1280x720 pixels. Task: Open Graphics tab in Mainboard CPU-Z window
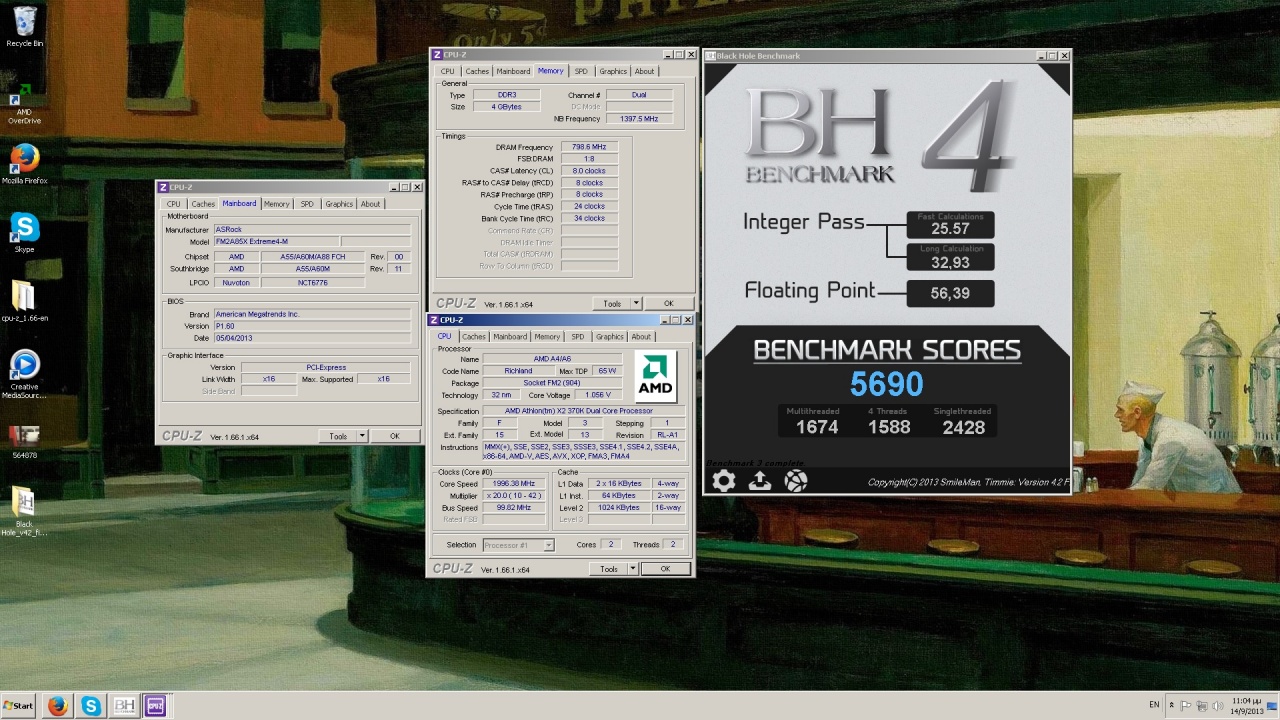point(339,204)
